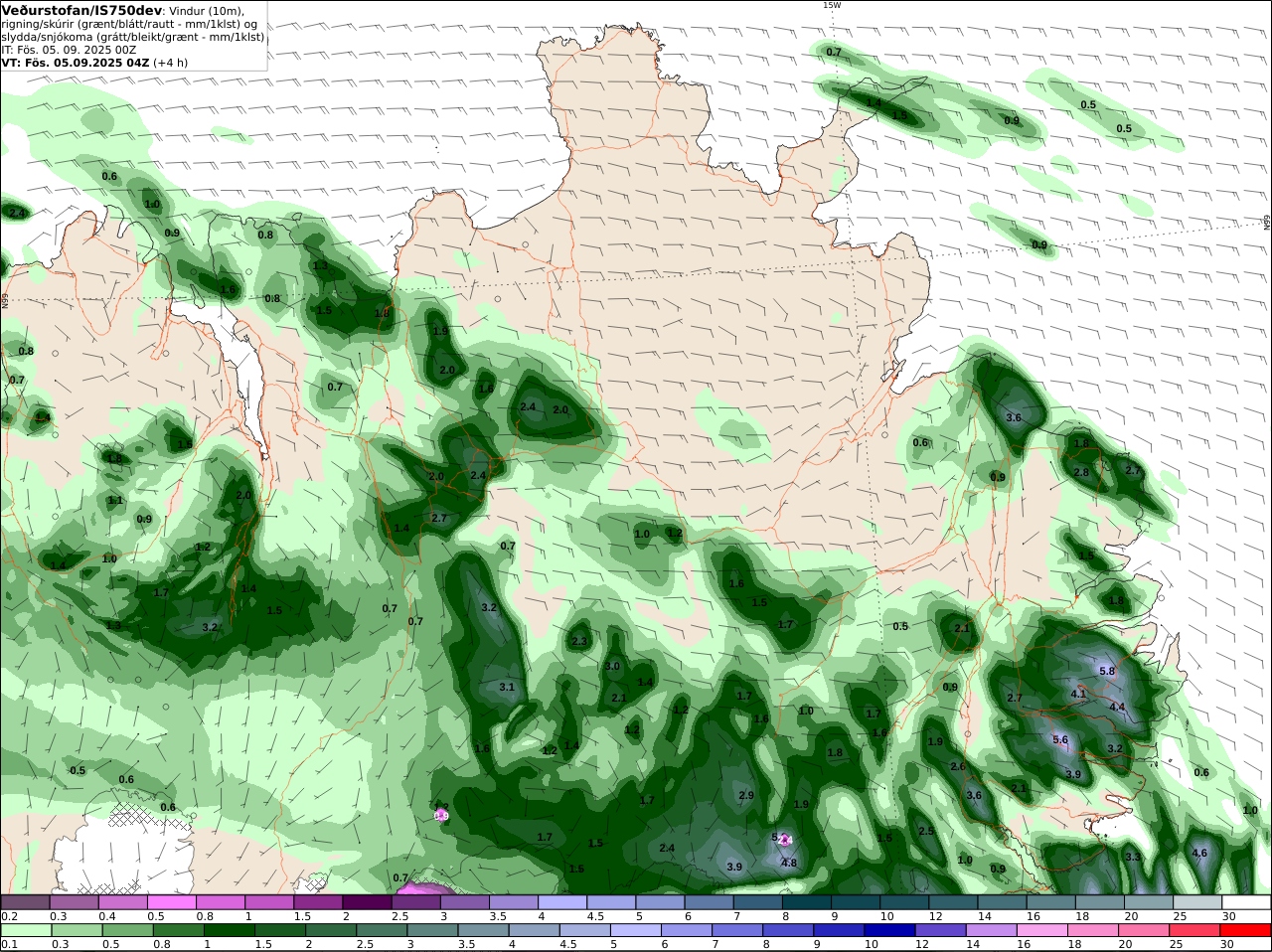The height and width of the screenshot is (952, 1272).
Task: Click the 4.1 precipitation value on the map
Action: click(x=1079, y=694)
